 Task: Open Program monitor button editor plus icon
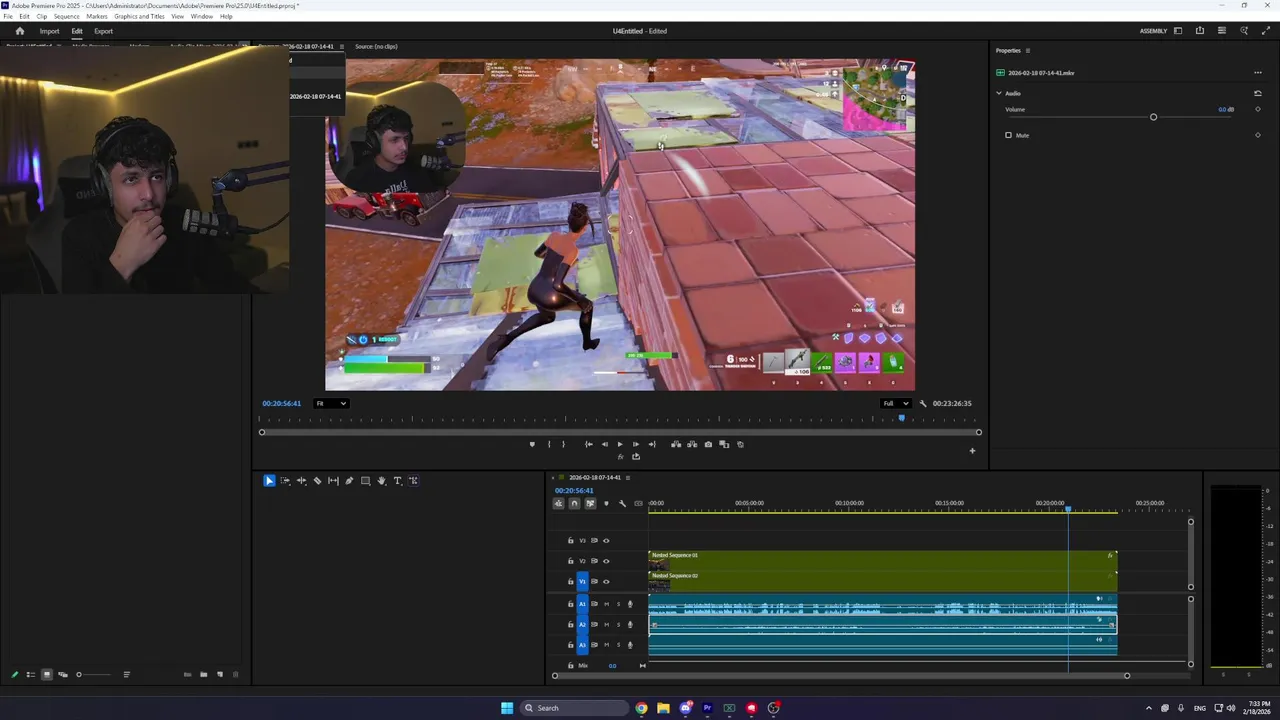click(x=972, y=451)
